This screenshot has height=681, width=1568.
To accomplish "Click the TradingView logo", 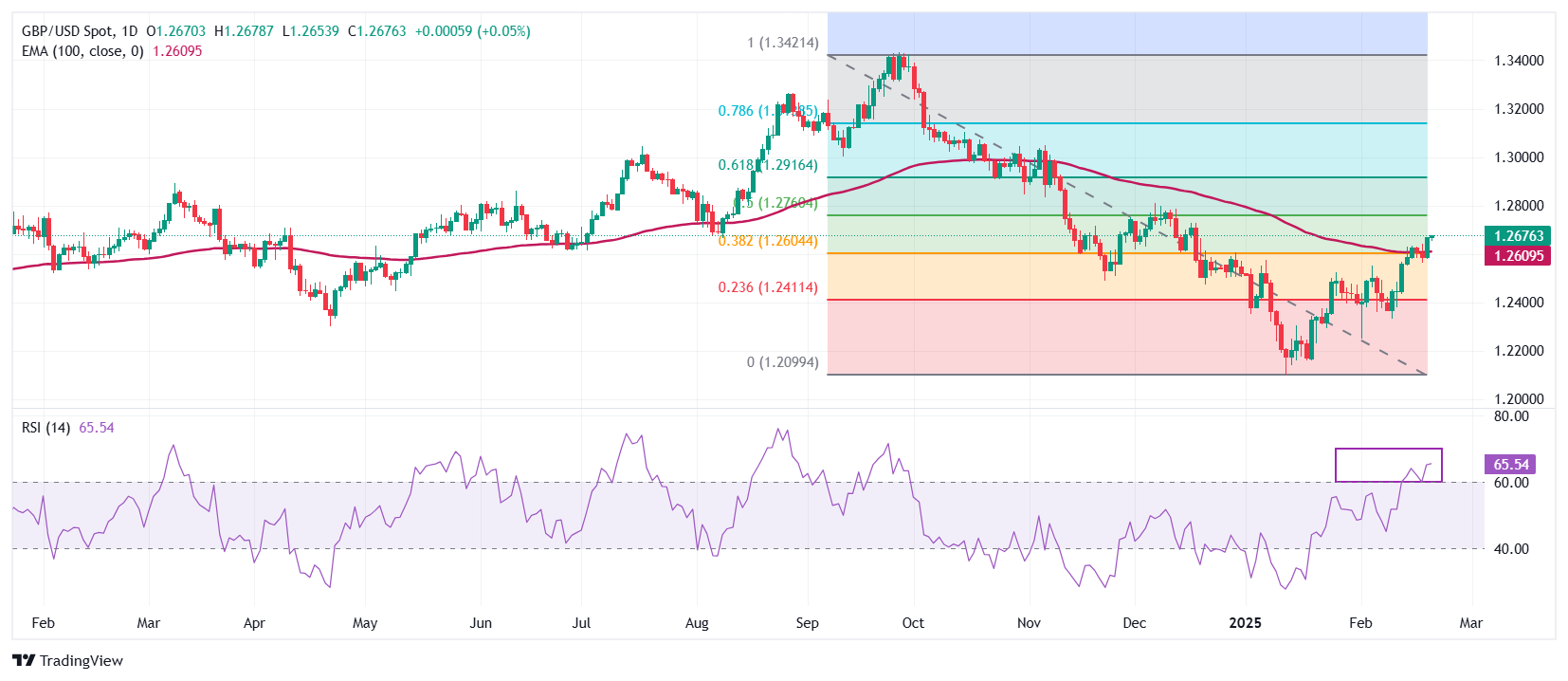I will (x=67, y=660).
